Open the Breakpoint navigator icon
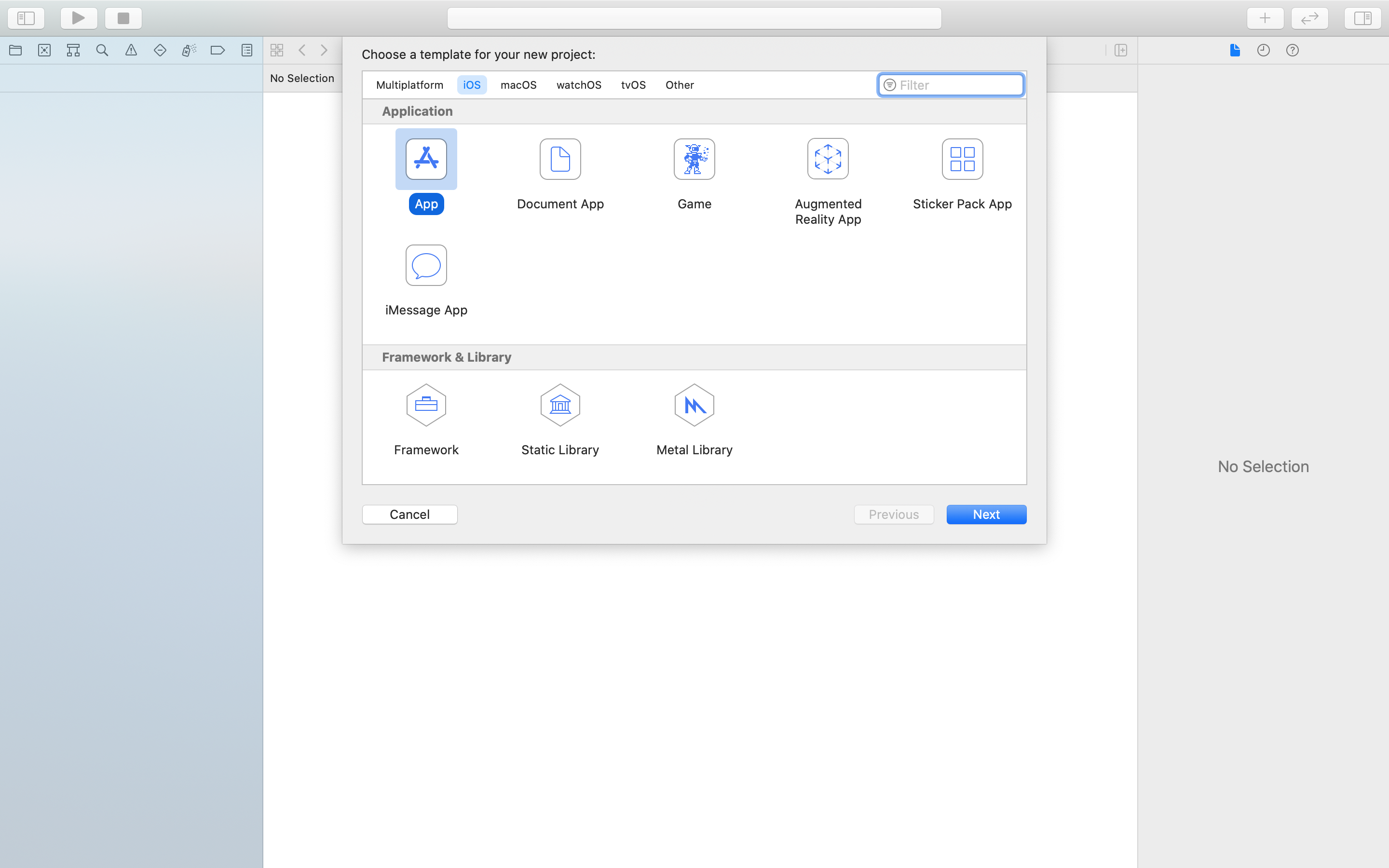This screenshot has height=868, width=1389. coord(218,51)
